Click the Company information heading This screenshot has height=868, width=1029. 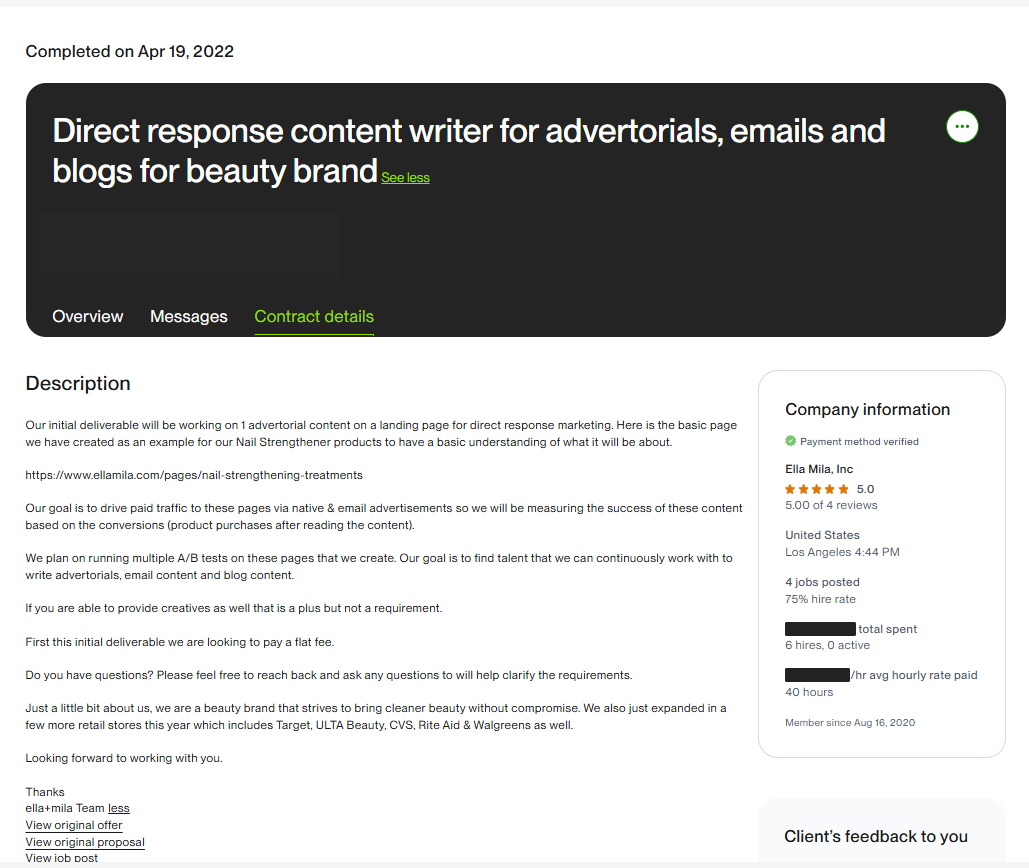pyautogui.click(x=868, y=409)
